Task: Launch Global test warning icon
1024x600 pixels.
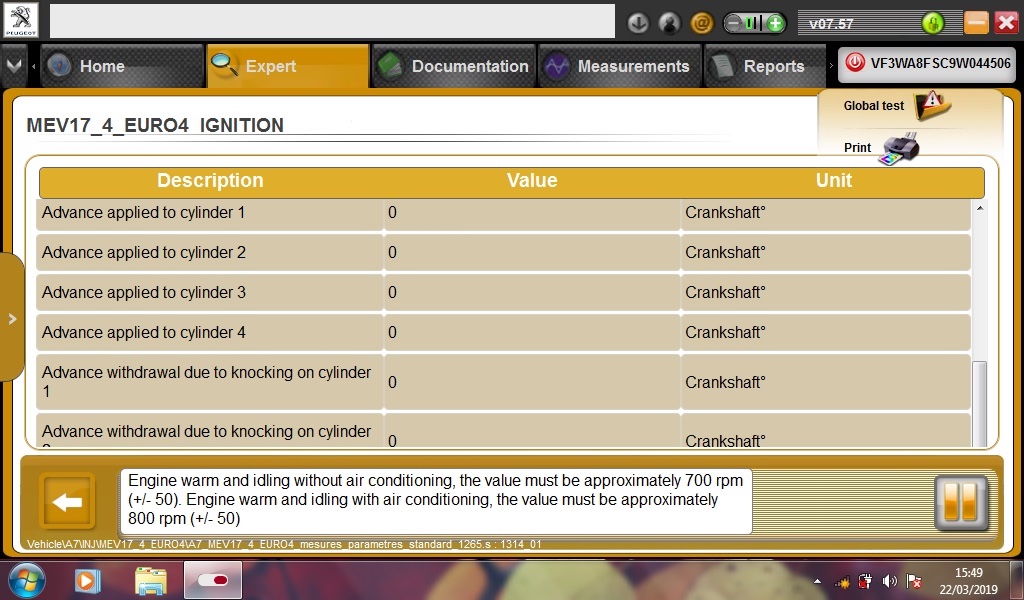Action: [932, 105]
